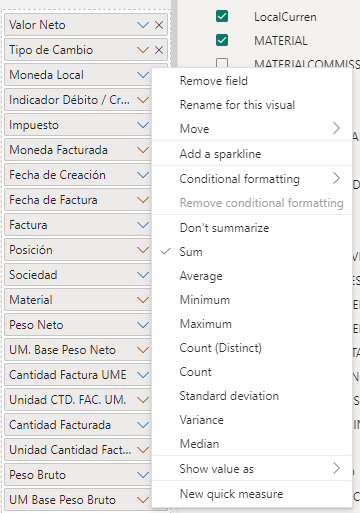The height and width of the screenshot is (513, 360).
Task: Open the Factura field dropdown chevron
Action: click(x=143, y=225)
